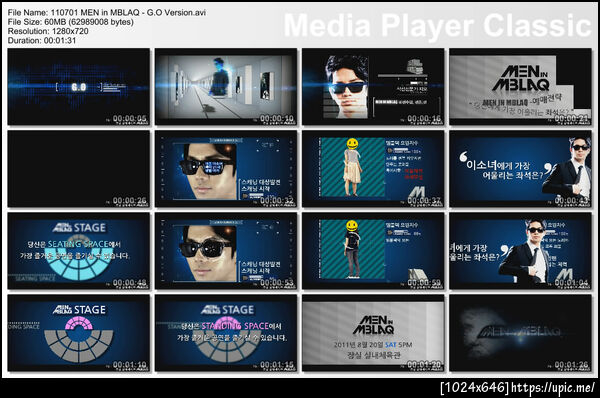Select the thumbnail at timestamp 00:01:26

point(520,333)
